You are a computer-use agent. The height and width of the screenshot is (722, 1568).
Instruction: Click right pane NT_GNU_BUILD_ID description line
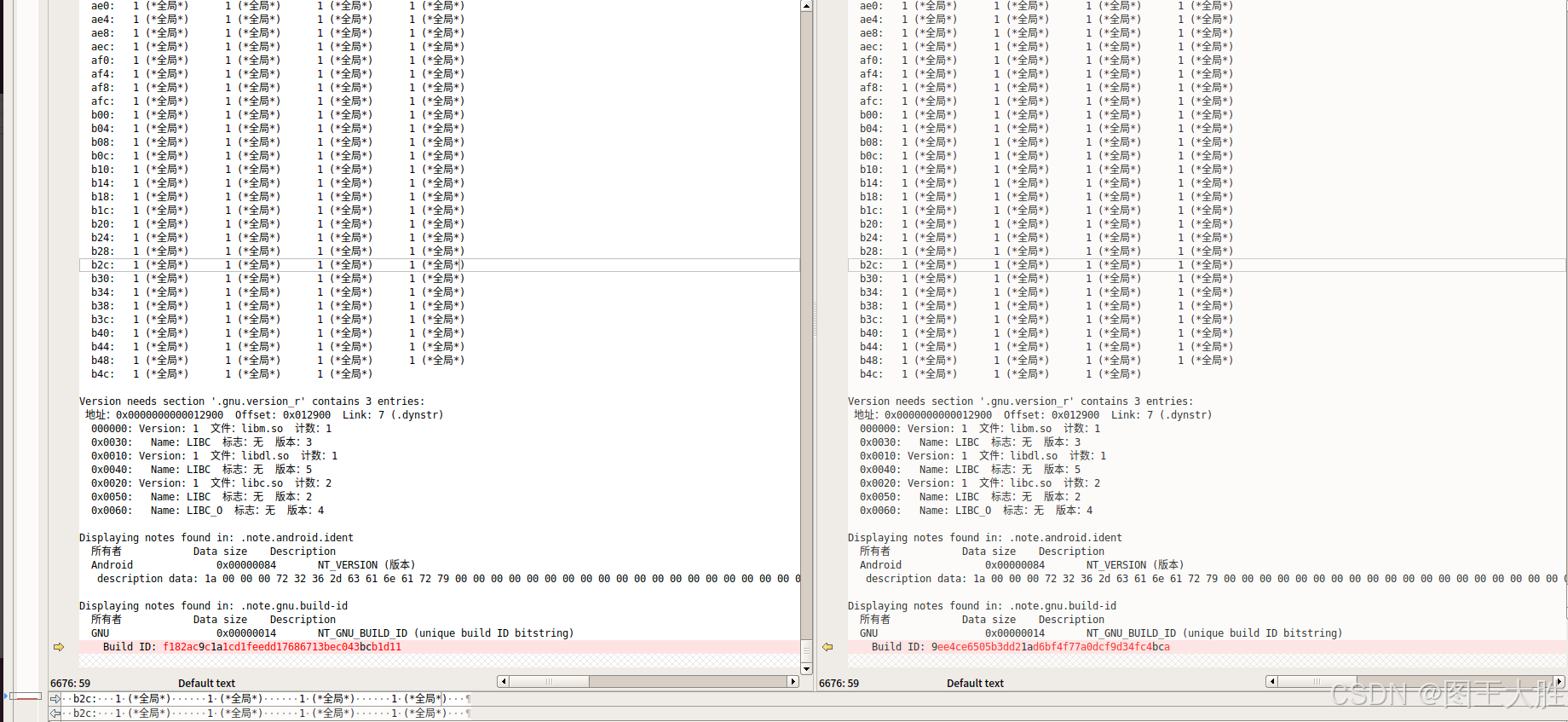coord(1101,633)
